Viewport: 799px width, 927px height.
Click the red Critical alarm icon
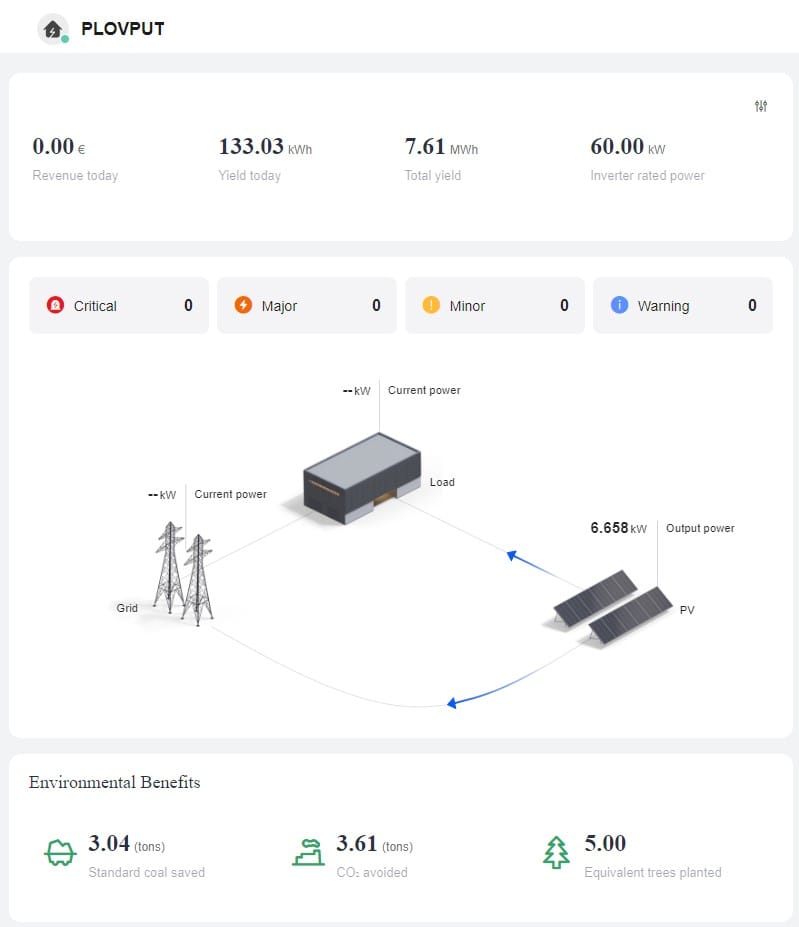(x=55, y=305)
